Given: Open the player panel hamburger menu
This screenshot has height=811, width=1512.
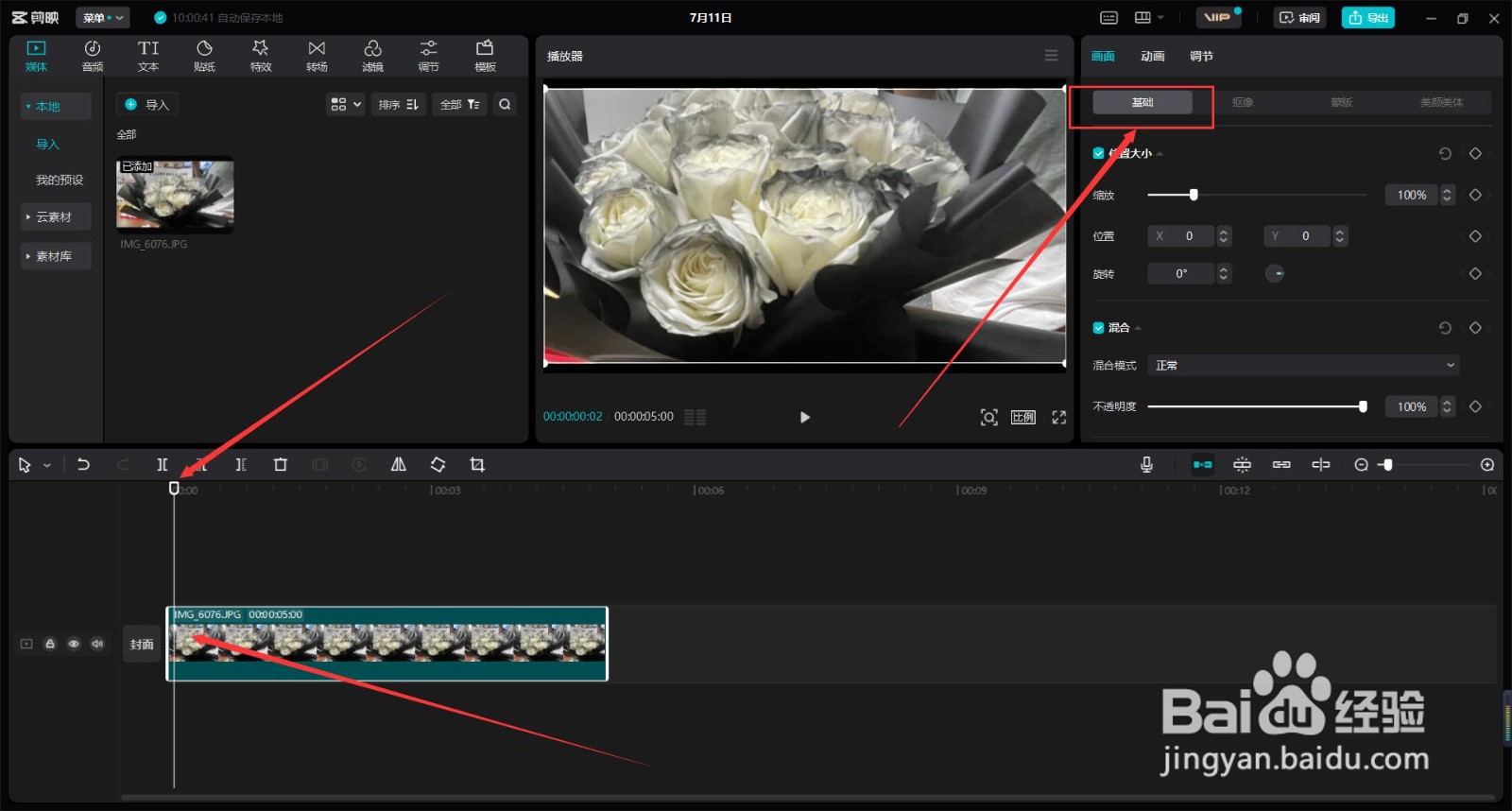Looking at the screenshot, I should click(1051, 56).
